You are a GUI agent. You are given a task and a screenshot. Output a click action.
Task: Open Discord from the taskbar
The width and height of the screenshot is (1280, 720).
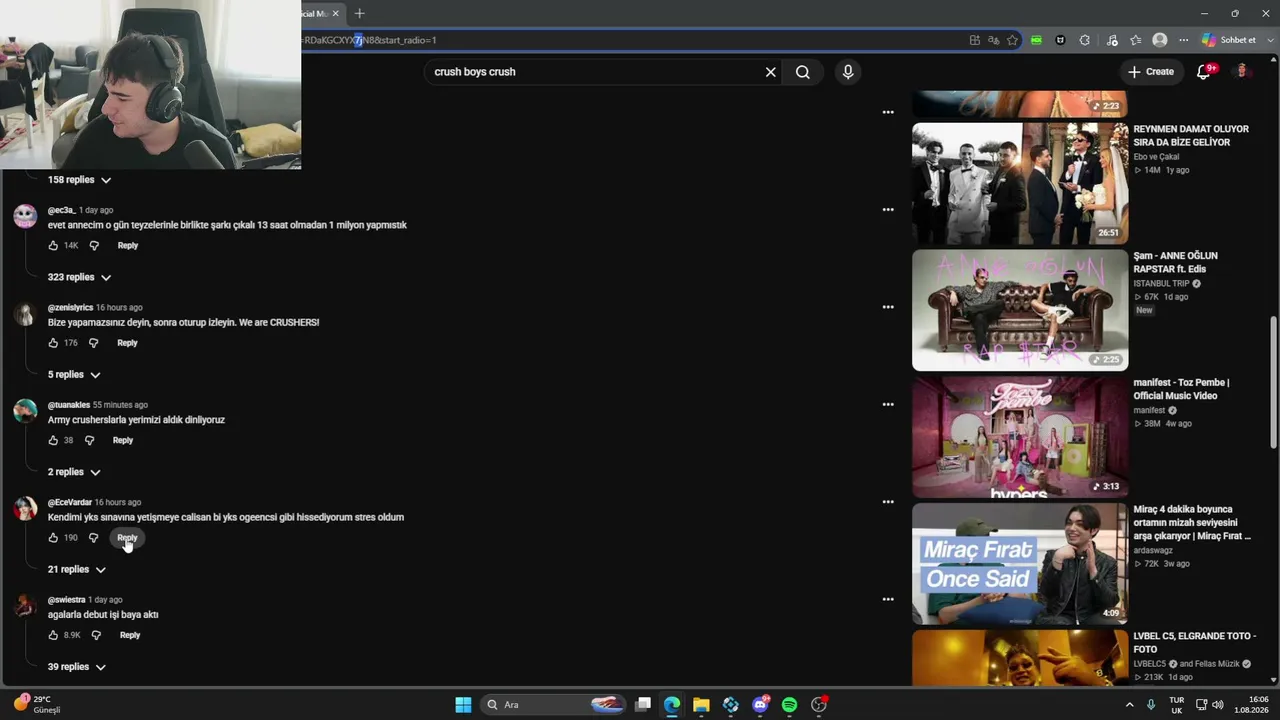760,705
